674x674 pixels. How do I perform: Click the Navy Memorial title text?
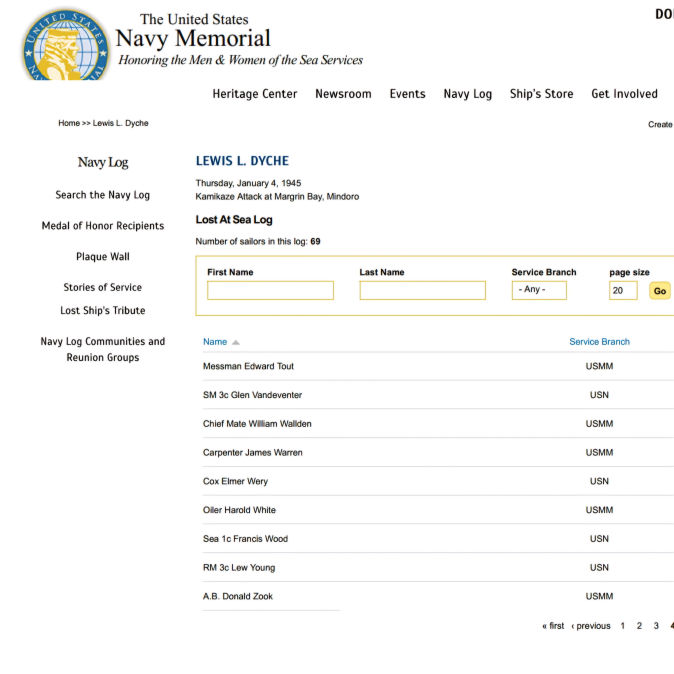click(193, 38)
